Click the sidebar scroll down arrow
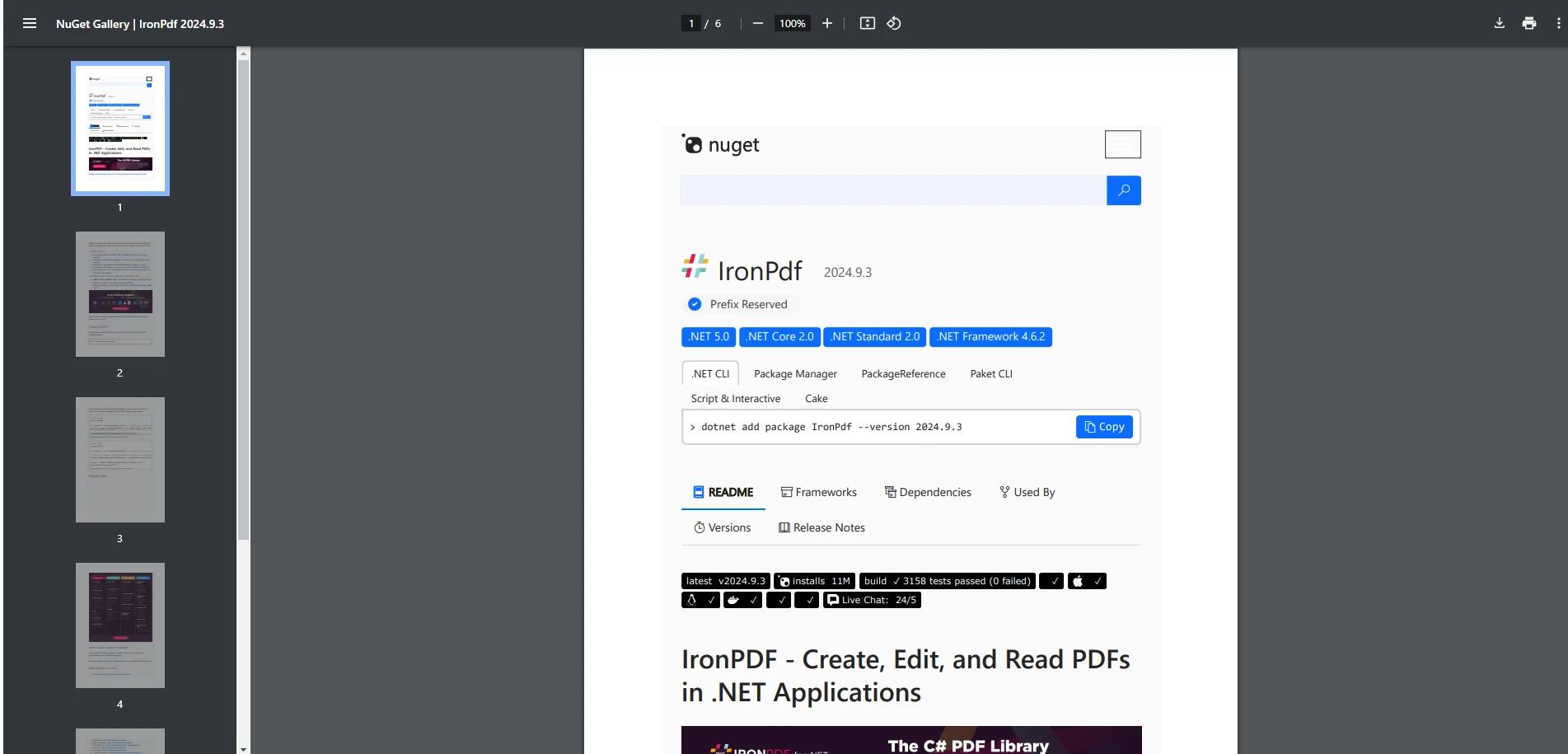This screenshot has height=754, width=1568. [243, 748]
